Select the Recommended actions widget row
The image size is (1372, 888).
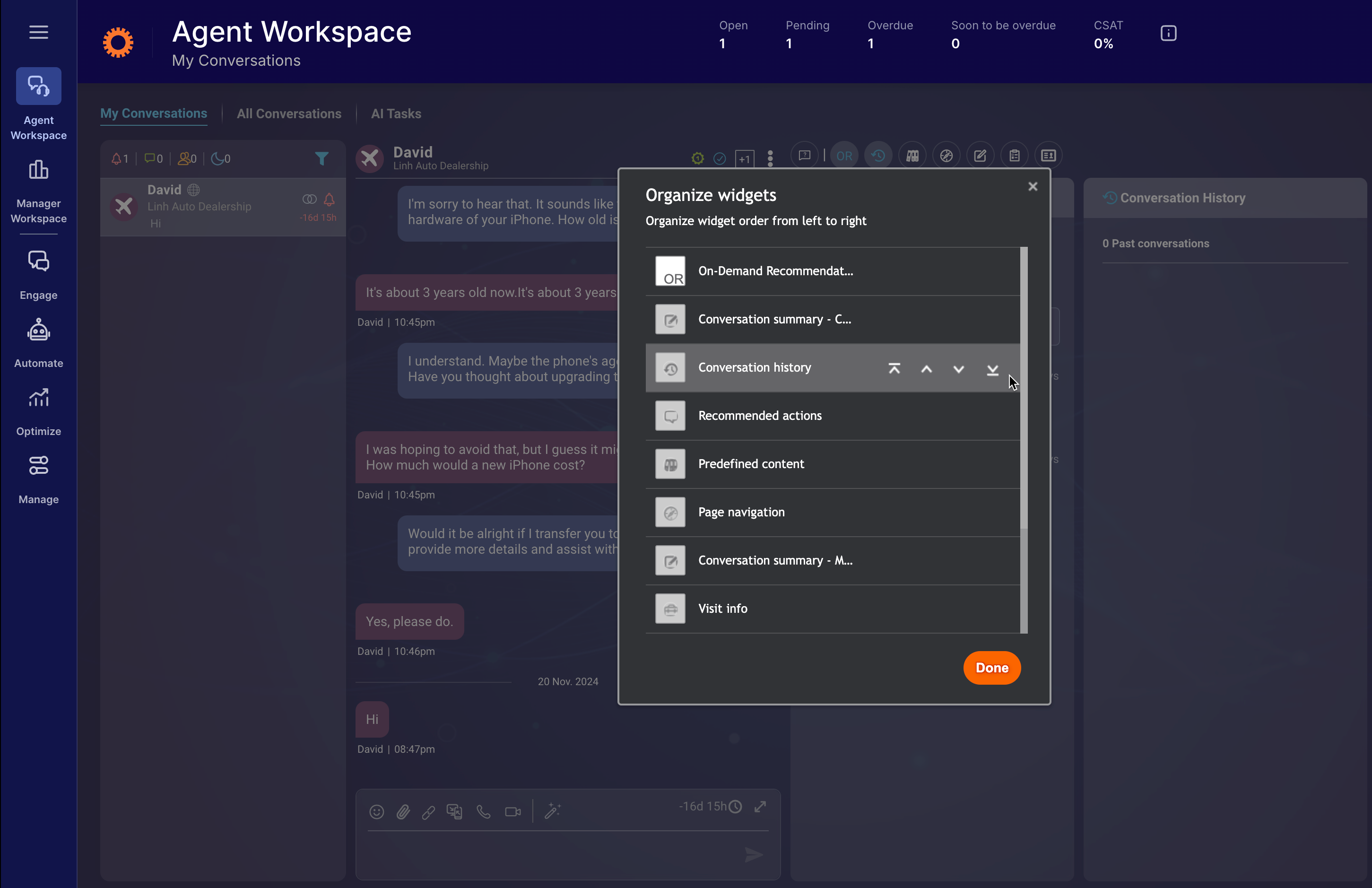(833, 416)
